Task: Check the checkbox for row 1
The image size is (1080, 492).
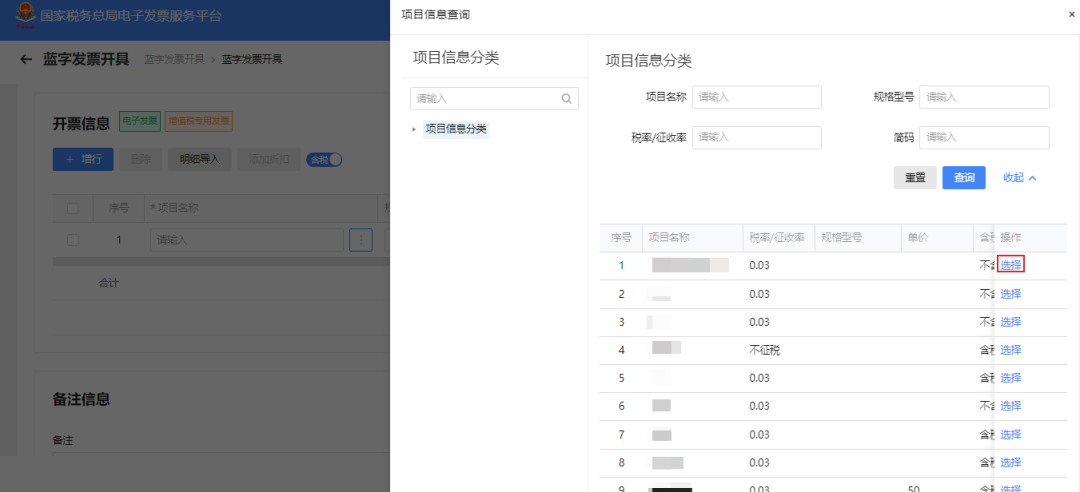Action: coord(73,240)
